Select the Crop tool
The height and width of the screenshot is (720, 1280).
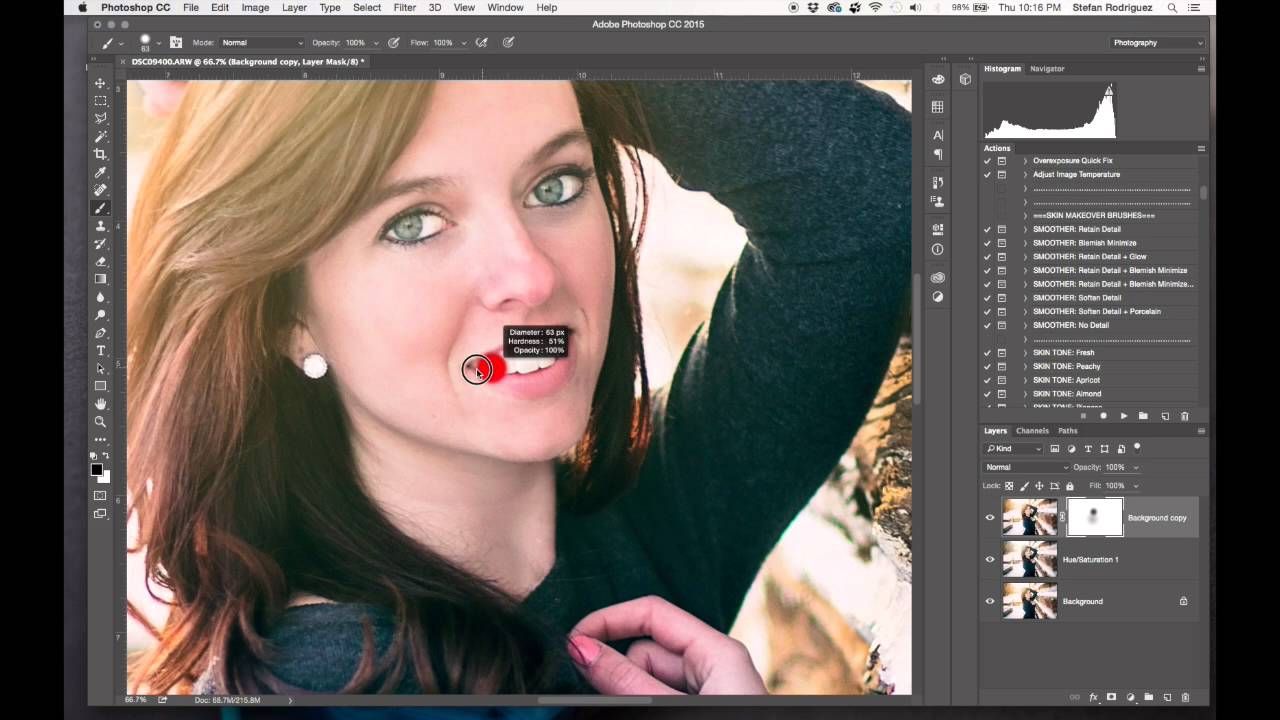[x=100, y=154]
